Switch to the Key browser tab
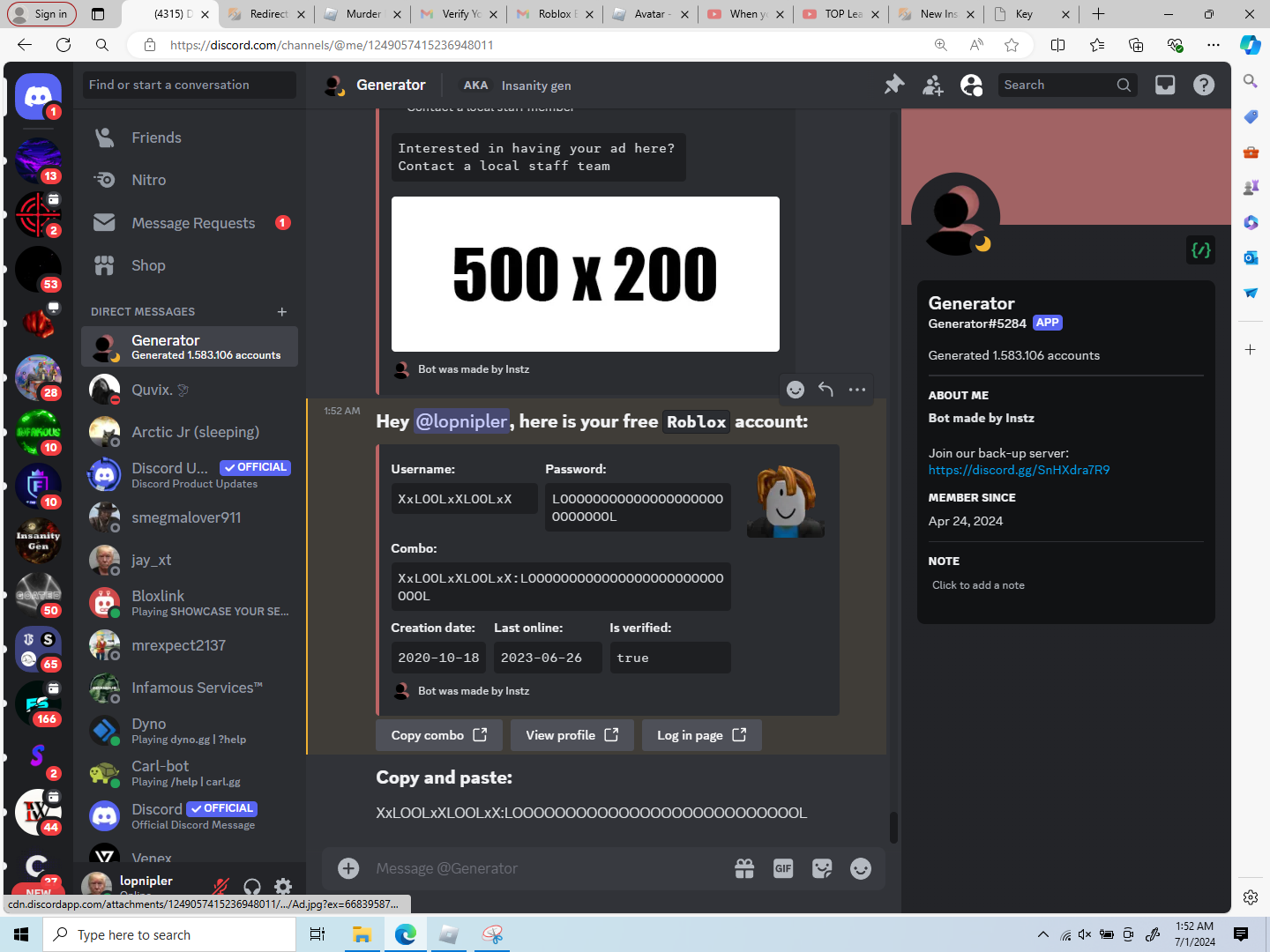Image resolution: width=1270 pixels, height=952 pixels. click(x=1032, y=14)
